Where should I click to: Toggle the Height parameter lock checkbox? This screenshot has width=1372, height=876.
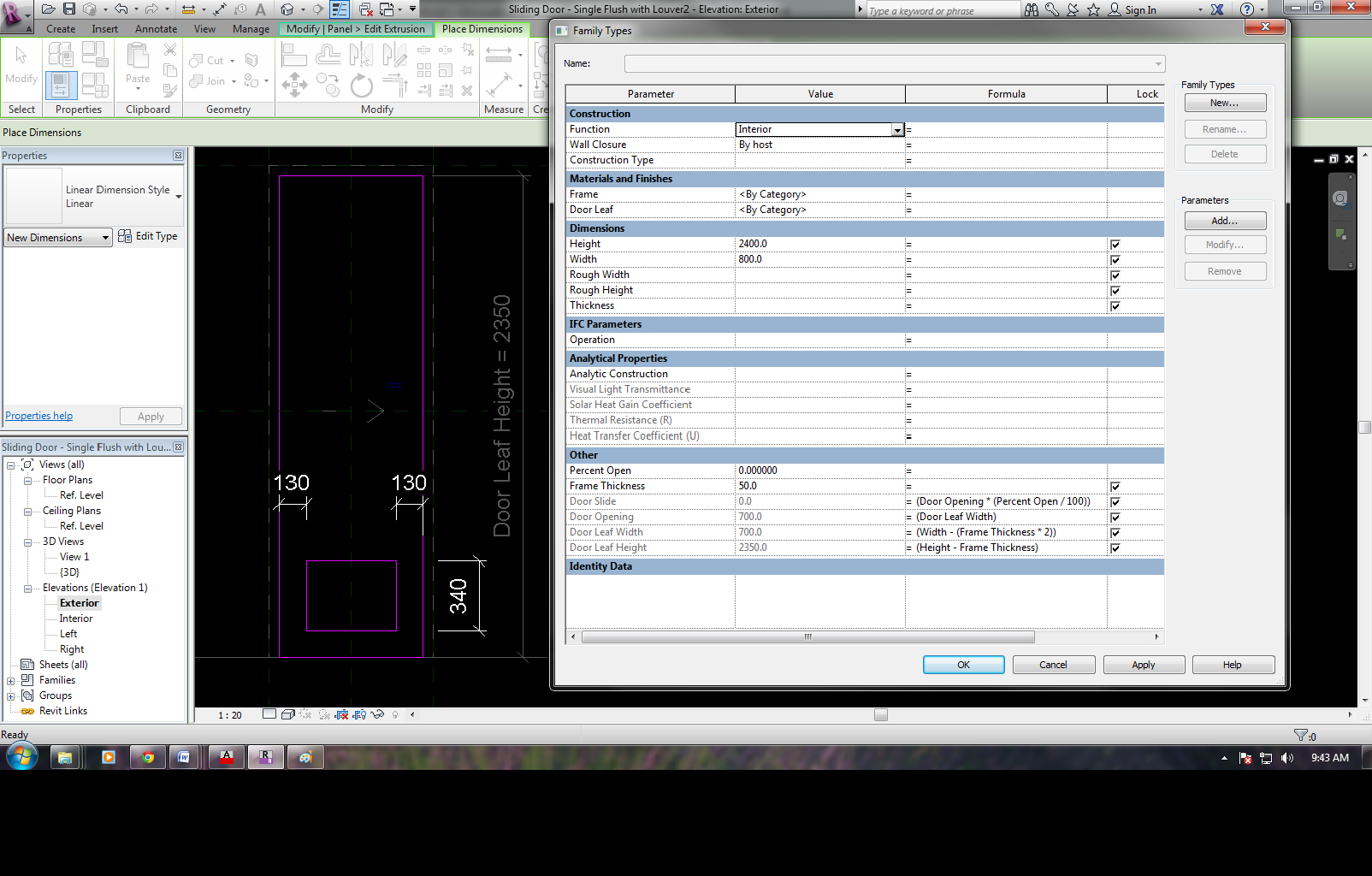(x=1115, y=245)
